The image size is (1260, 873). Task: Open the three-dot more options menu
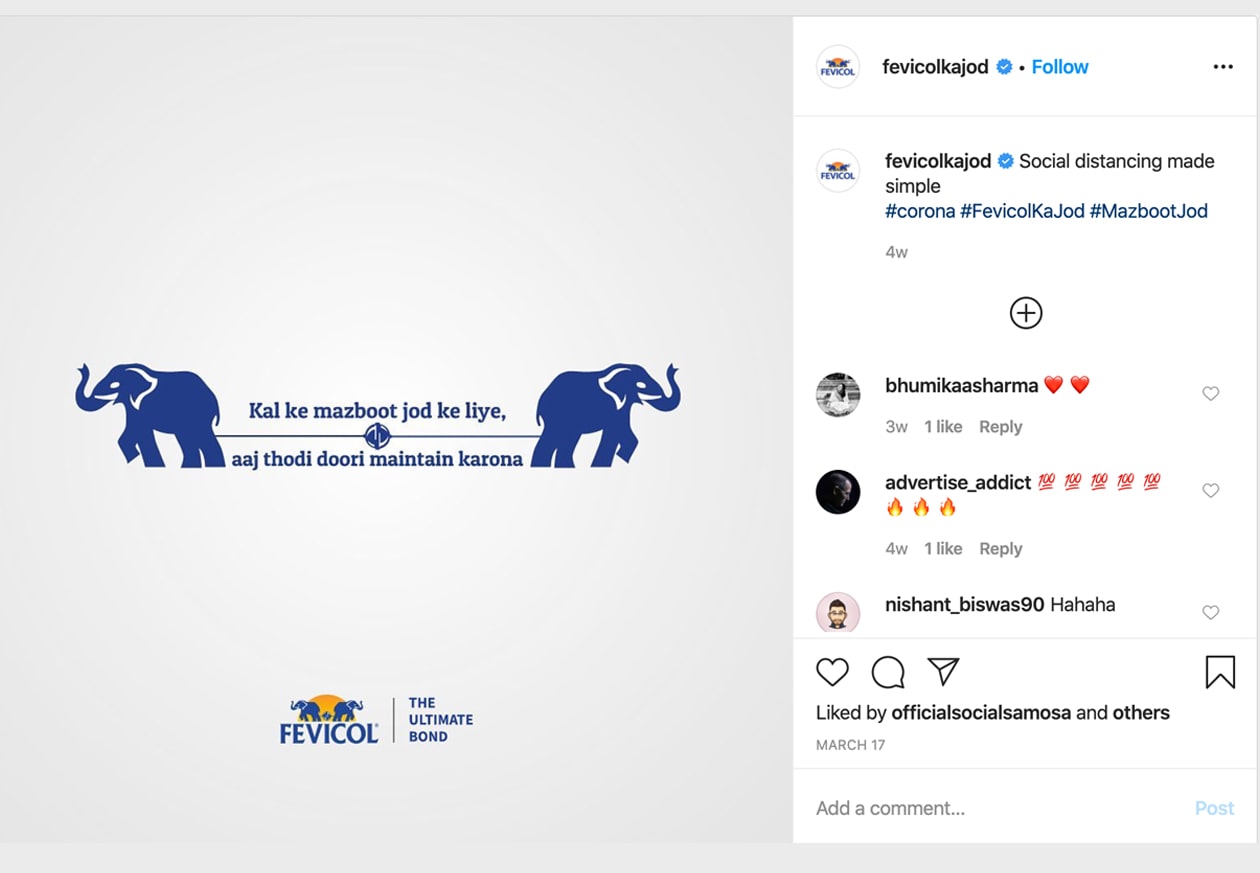(x=1222, y=67)
